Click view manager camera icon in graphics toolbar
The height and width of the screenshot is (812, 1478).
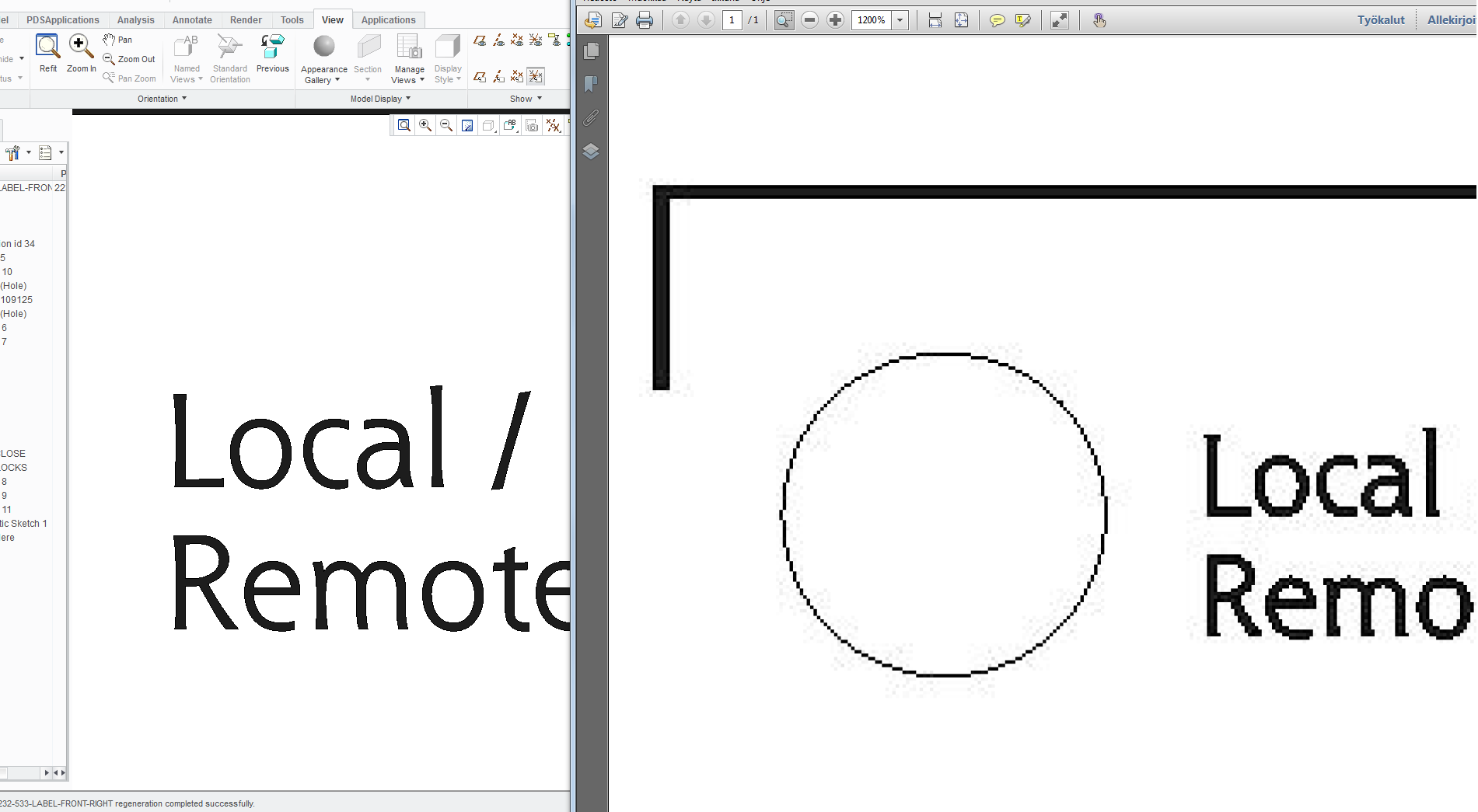tap(532, 125)
